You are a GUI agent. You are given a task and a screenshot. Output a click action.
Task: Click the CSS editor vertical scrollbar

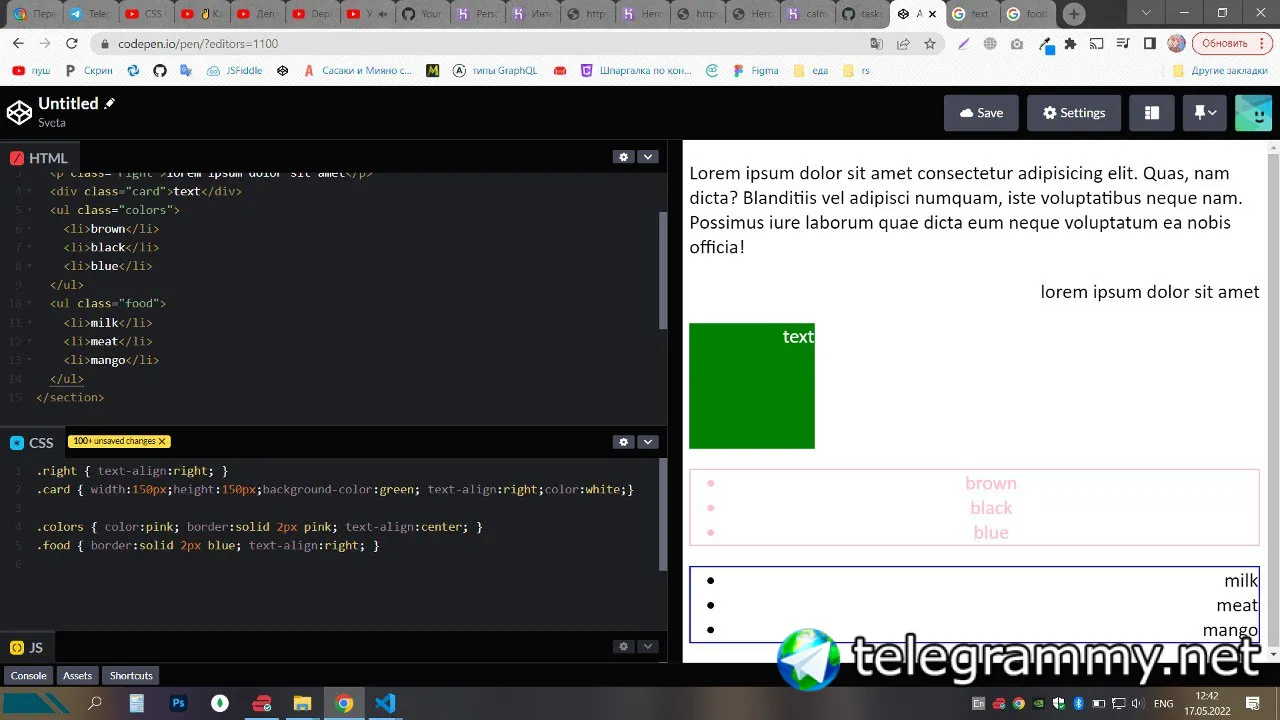[x=663, y=515]
